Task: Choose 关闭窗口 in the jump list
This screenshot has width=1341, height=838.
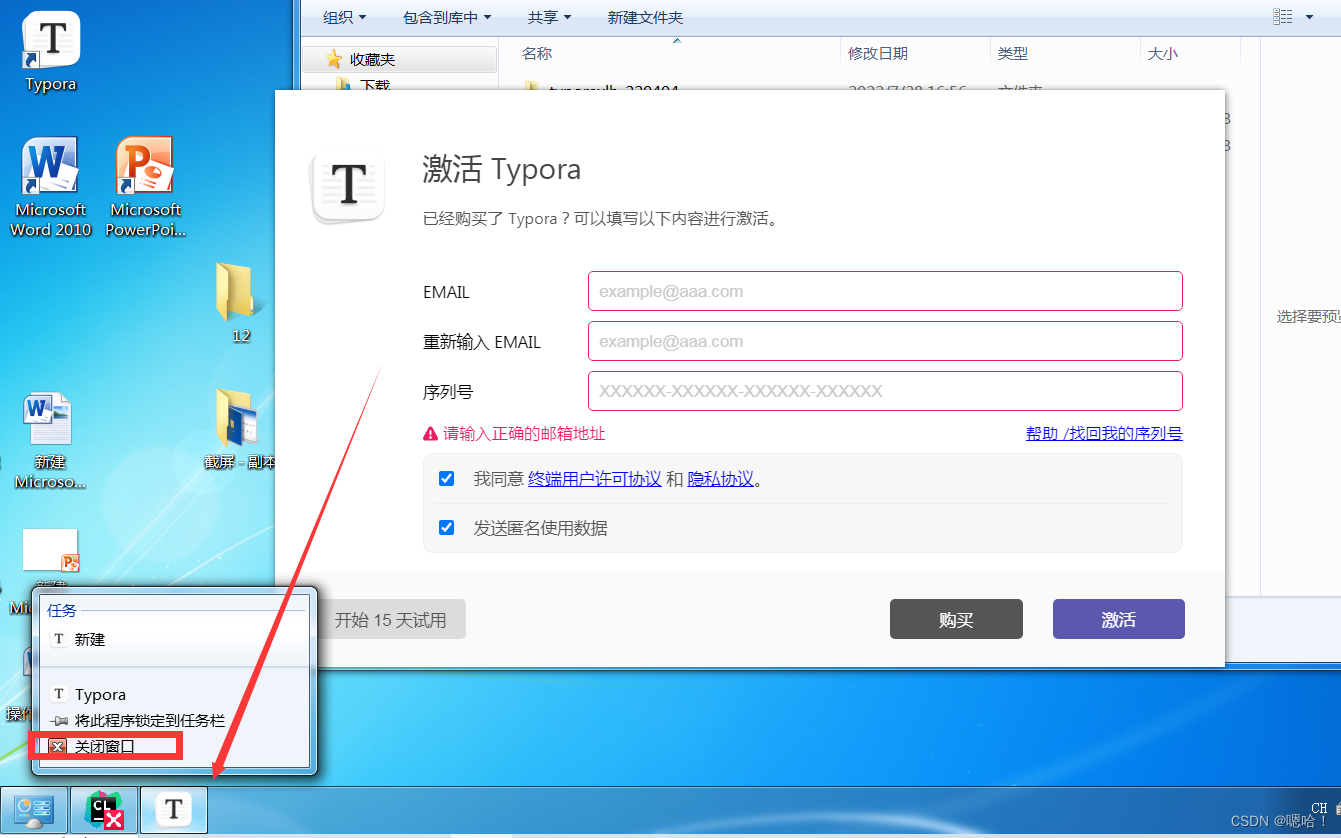Action: click(175, 746)
